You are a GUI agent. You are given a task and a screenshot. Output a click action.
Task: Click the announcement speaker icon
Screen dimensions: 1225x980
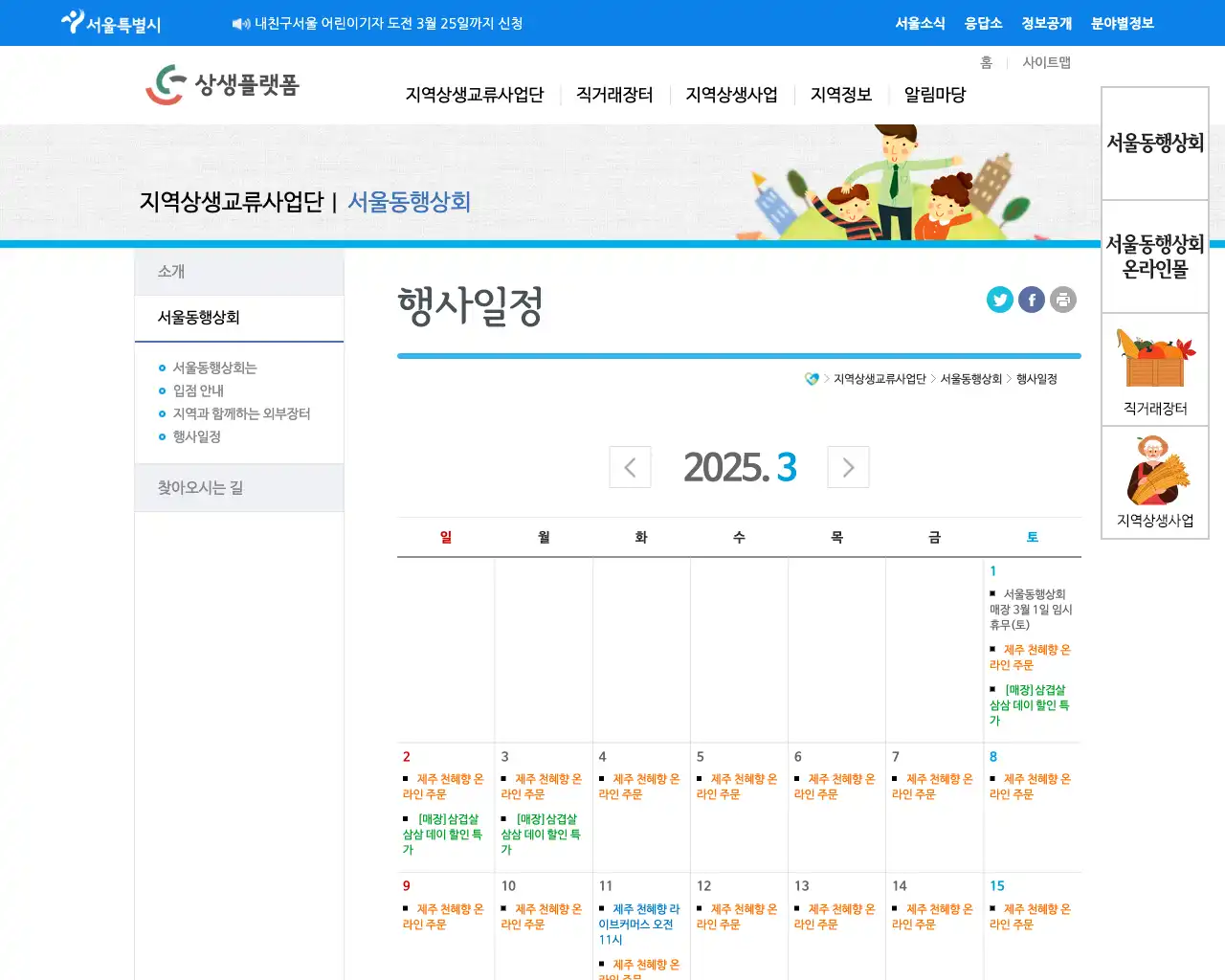pyautogui.click(x=241, y=24)
